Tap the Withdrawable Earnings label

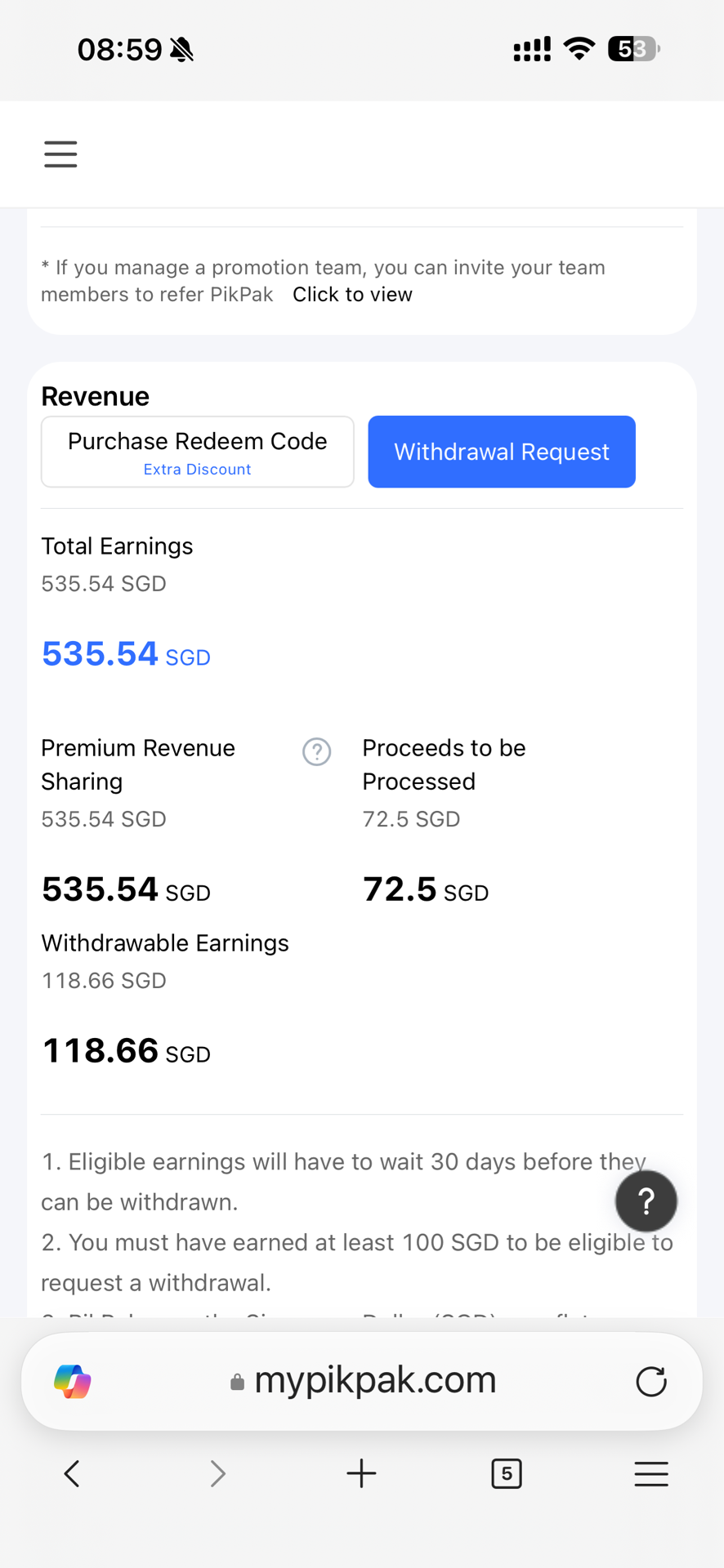point(165,943)
